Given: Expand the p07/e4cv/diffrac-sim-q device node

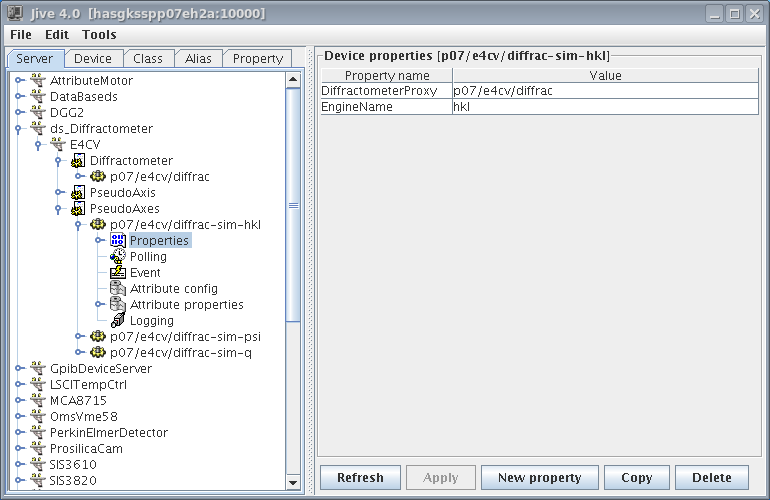Looking at the screenshot, I should pyautogui.click(x=79, y=352).
